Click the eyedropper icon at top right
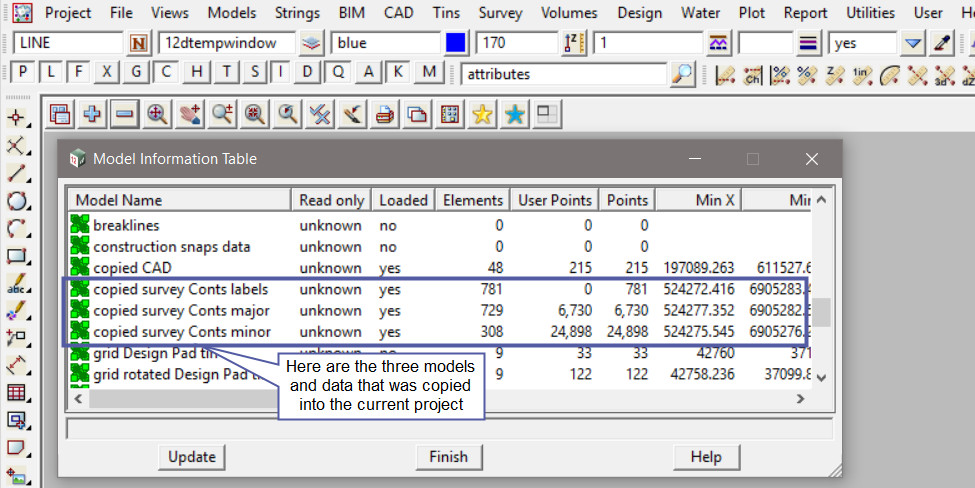This screenshot has width=975, height=488. pos(942,43)
